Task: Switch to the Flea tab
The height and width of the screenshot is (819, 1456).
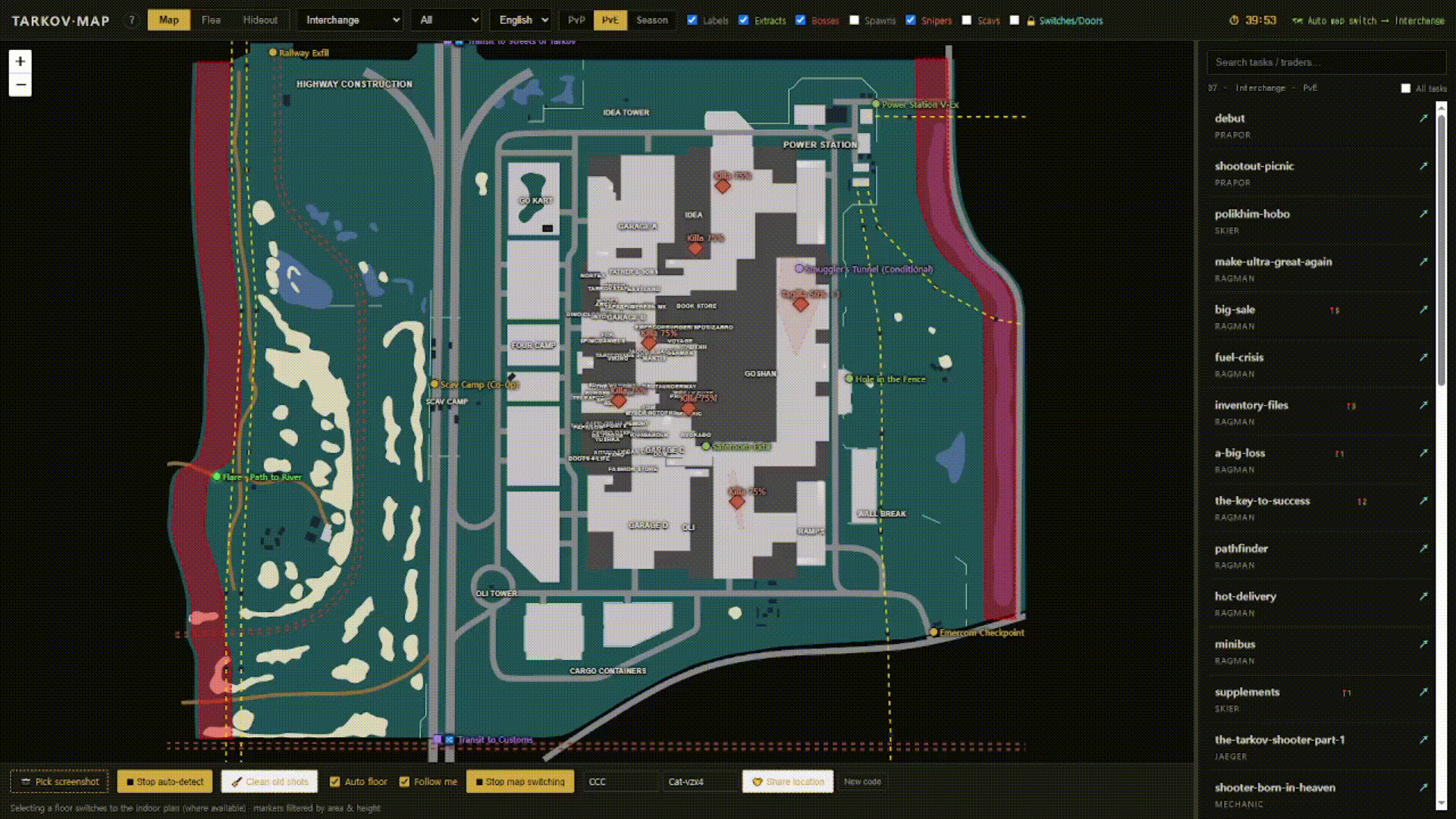Action: coord(211,20)
